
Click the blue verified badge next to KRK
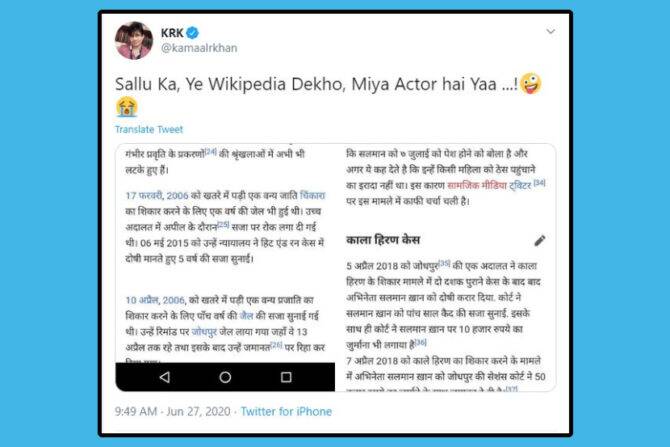(x=193, y=32)
